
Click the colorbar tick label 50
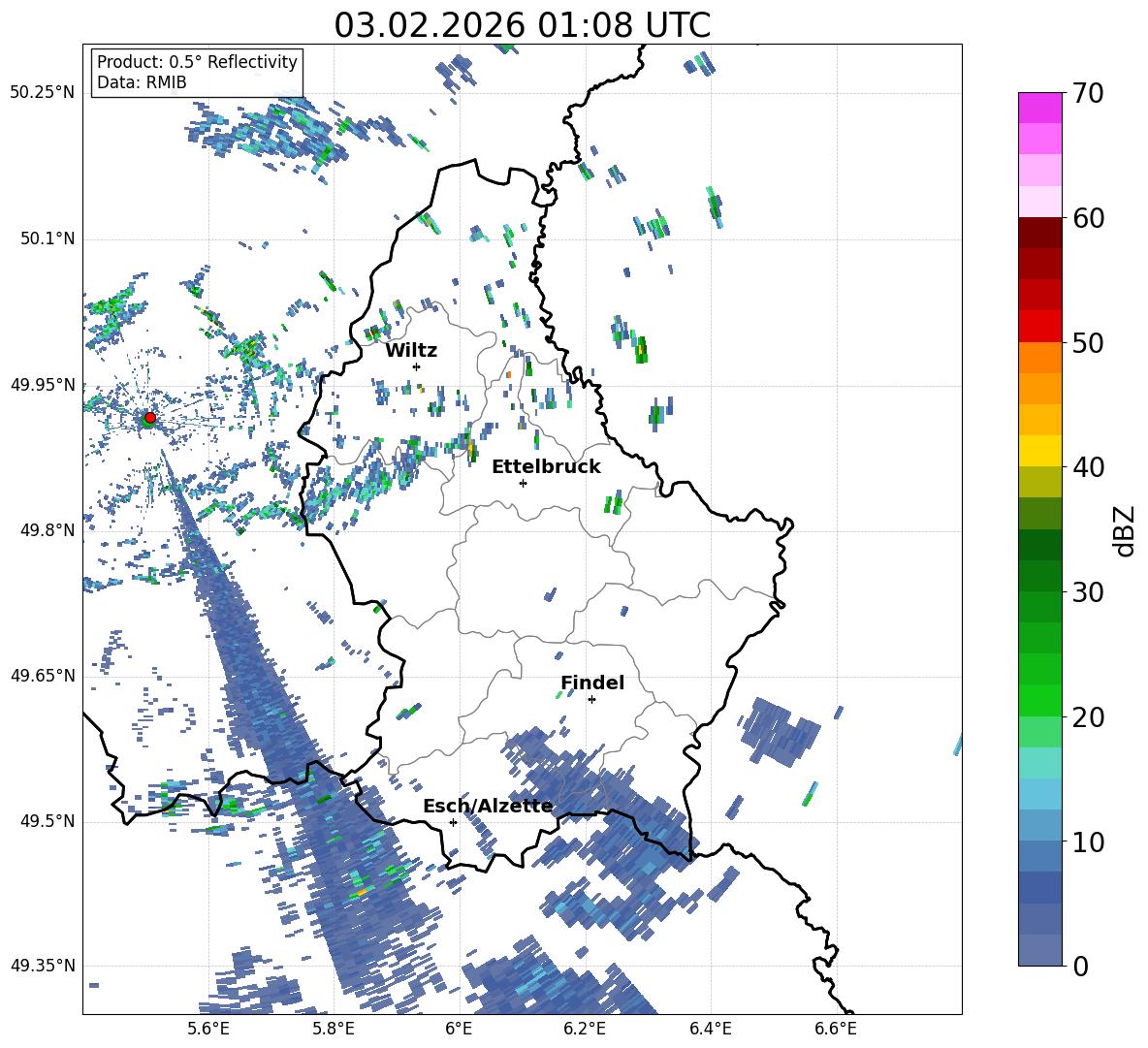click(1088, 343)
